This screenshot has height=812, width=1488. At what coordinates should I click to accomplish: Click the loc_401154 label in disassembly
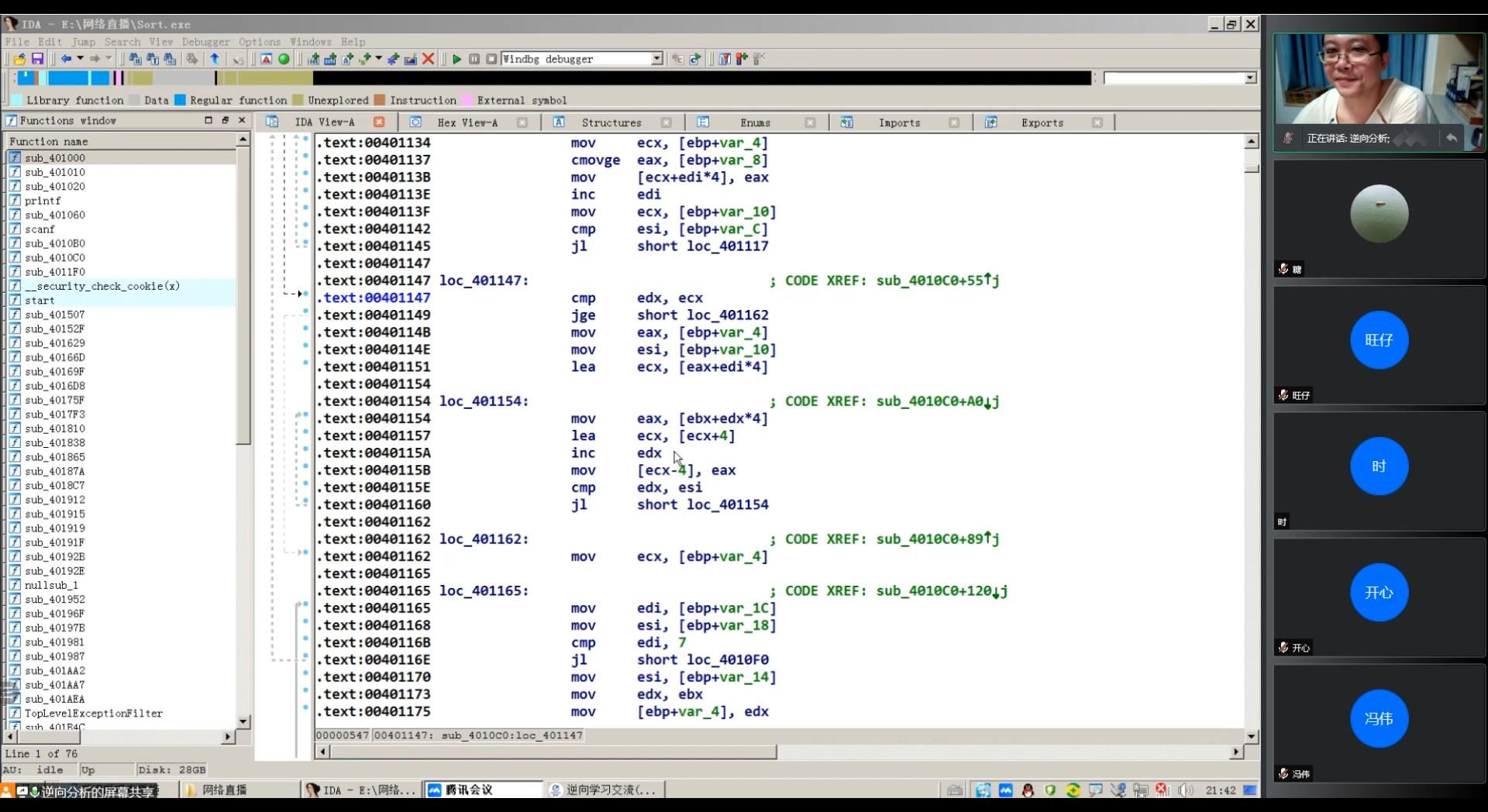point(484,401)
